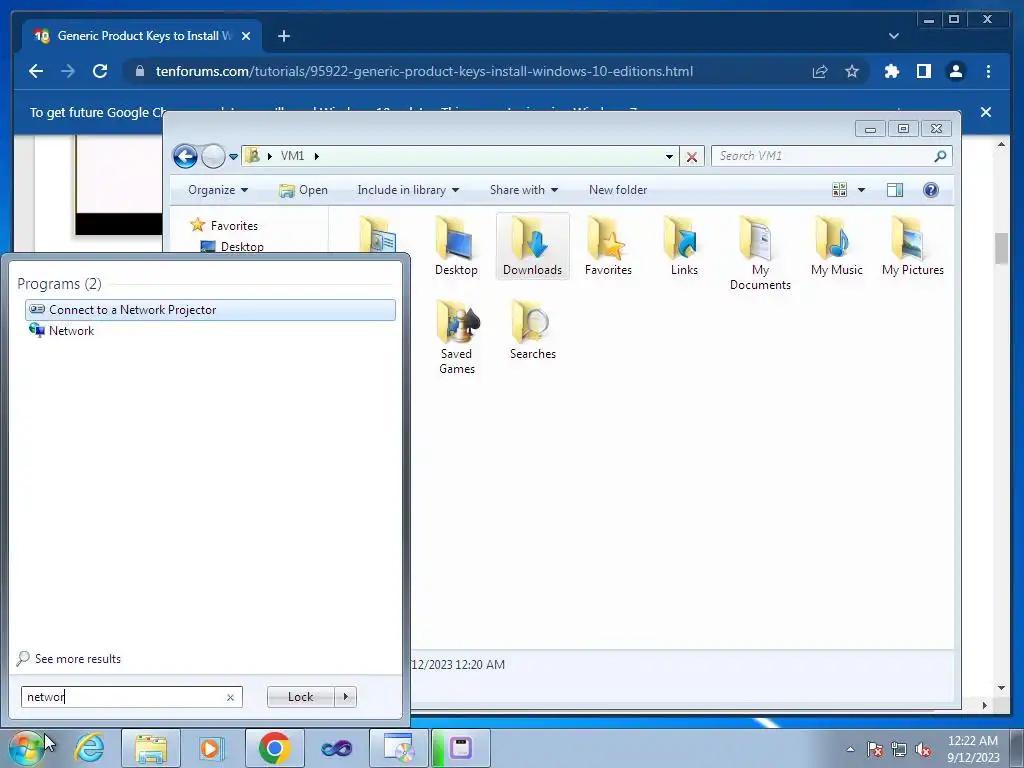This screenshot has height=768, width=1024.
Task: Open a new Chrome tab
Action: pos(283,36)
